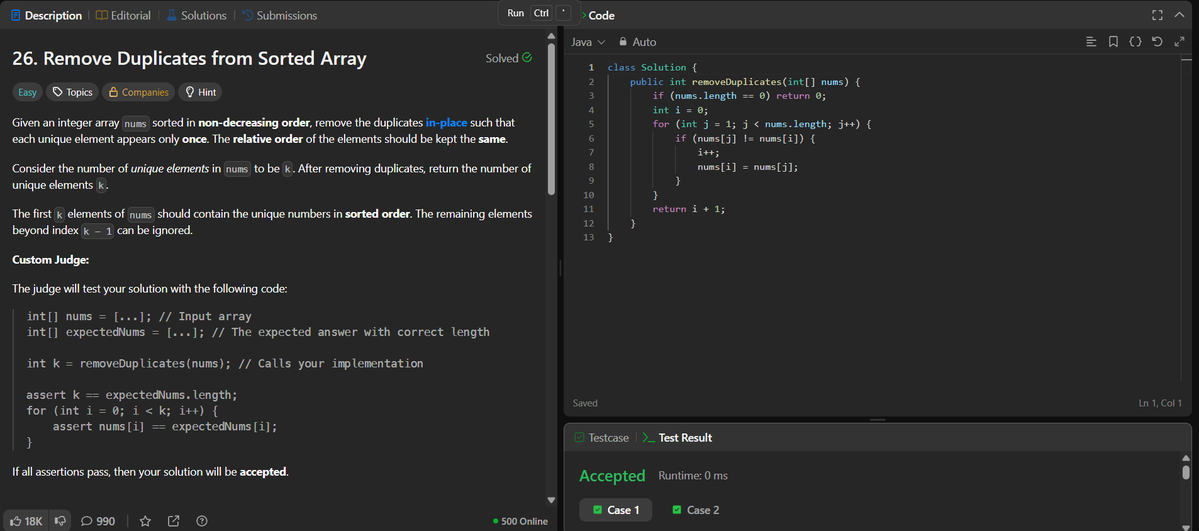The image size is (1199, 531).
Task: Share the problem via external link icon
Action: coord(174,521)
